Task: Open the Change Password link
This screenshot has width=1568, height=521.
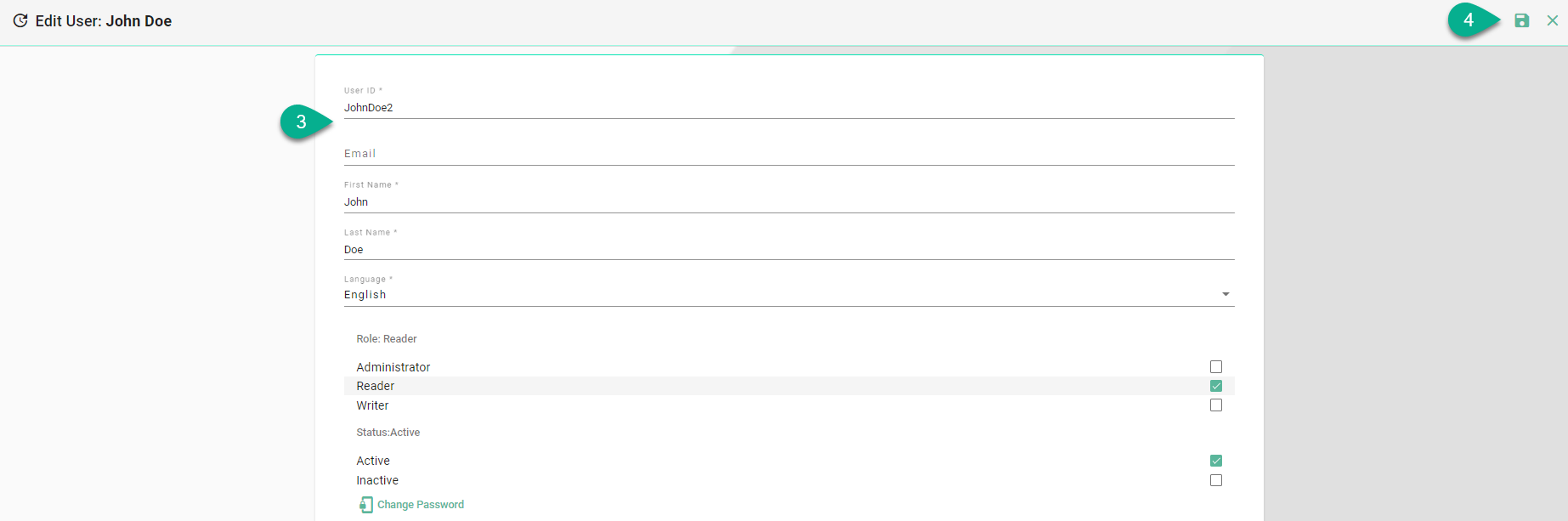Action: click(421, 505)
